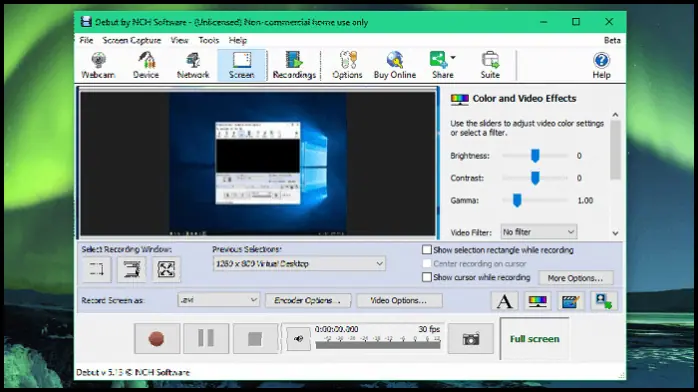
Task: Click the Encoder Options... button
Action: point(308,300)
